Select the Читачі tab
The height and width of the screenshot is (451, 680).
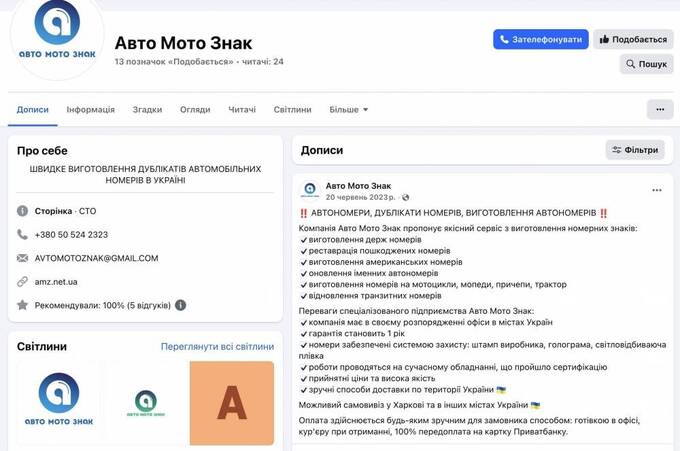pos(242,109)
